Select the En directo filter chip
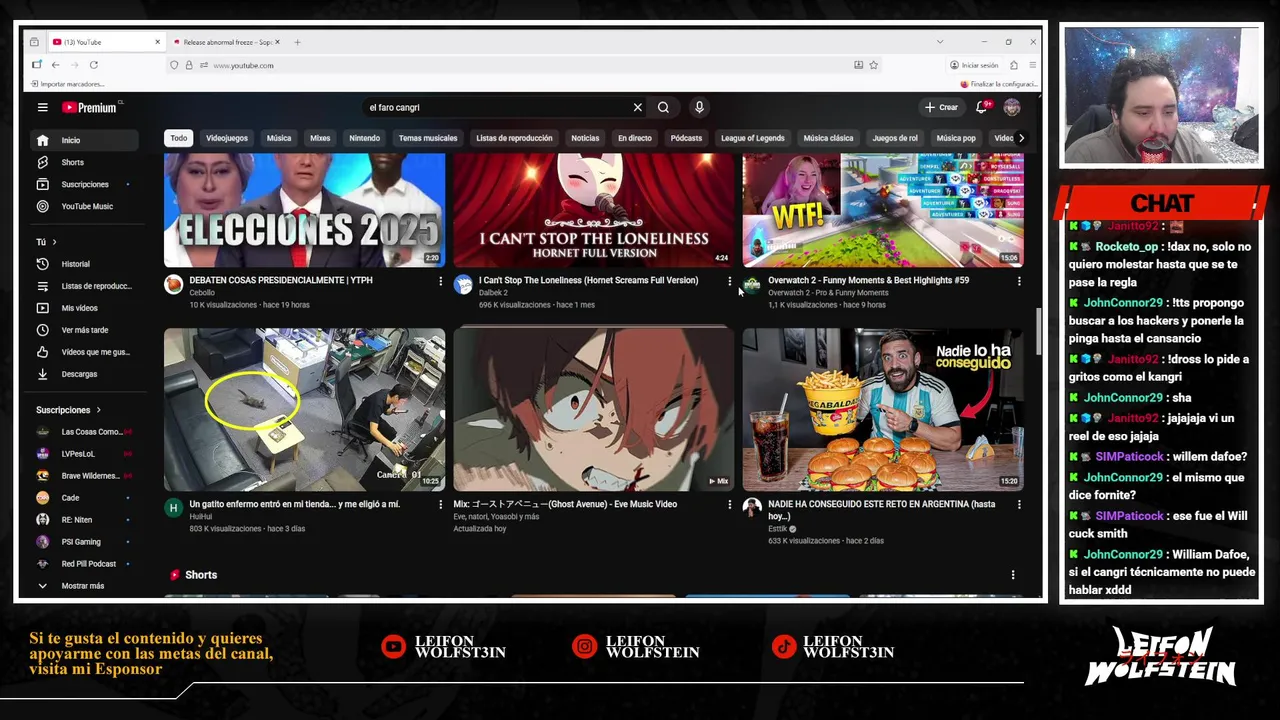 pyautogui.click(x=634, y=138)
